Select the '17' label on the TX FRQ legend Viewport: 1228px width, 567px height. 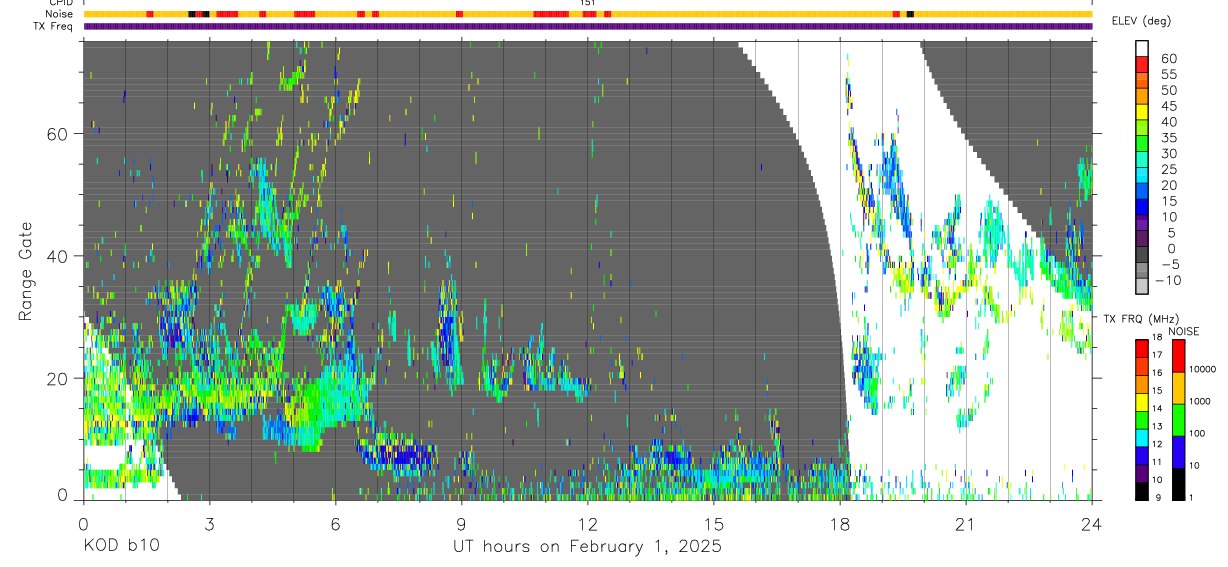(x=1157, y=355)
